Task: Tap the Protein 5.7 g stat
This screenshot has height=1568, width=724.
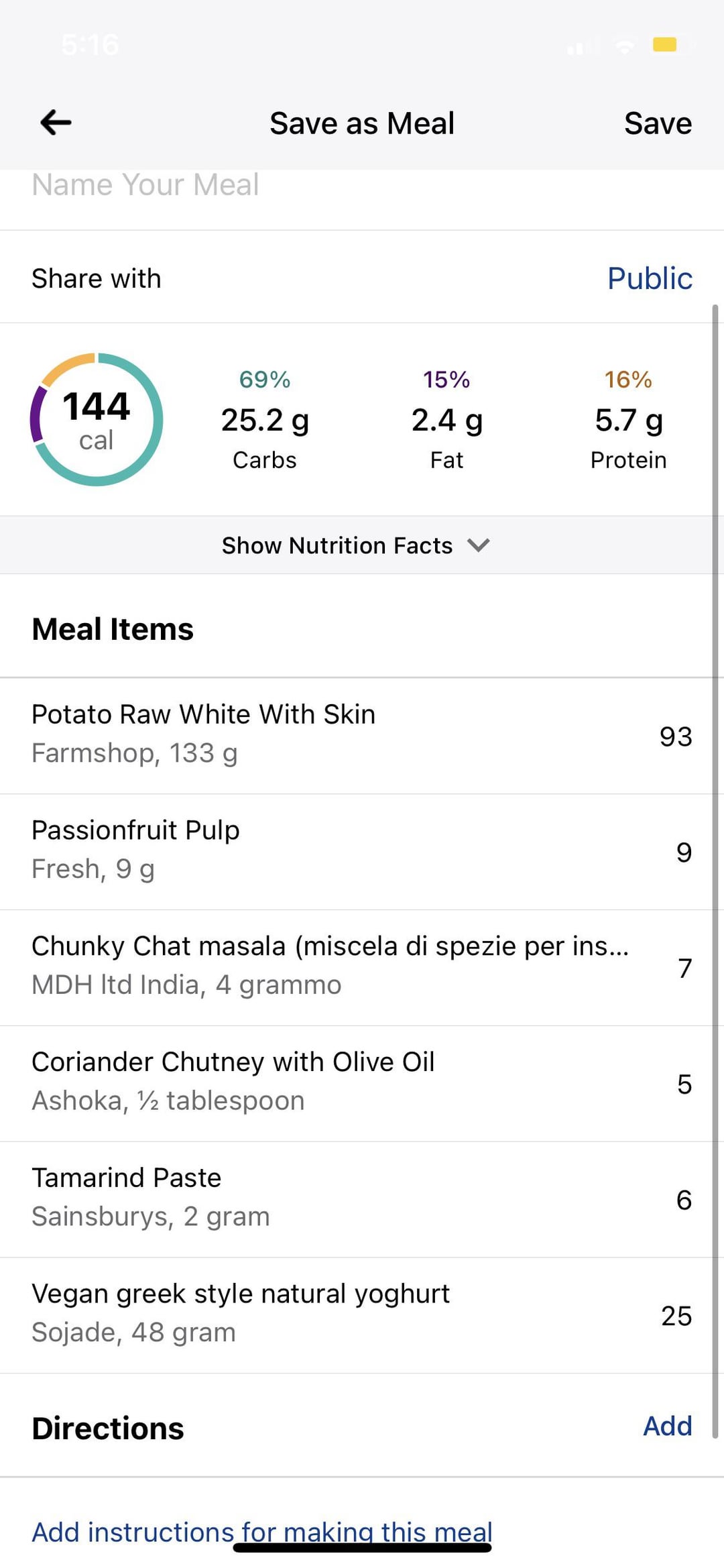Action: [628, 420]
